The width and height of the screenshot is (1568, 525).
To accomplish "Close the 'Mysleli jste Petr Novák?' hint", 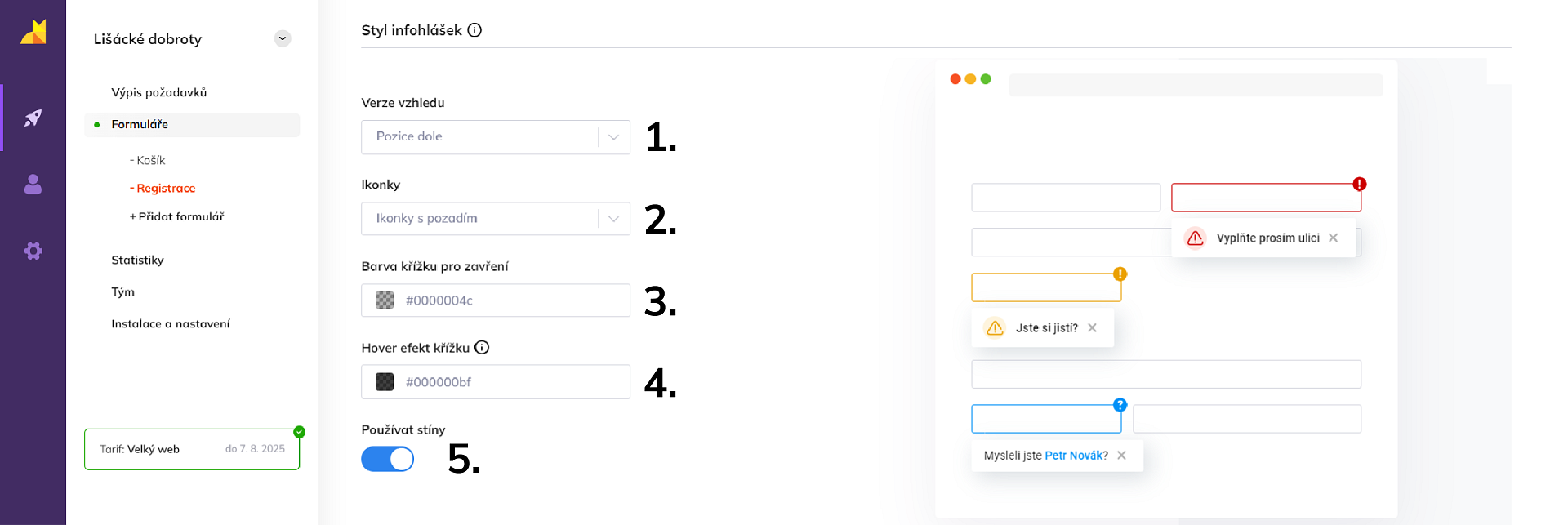I will 1121,456.
